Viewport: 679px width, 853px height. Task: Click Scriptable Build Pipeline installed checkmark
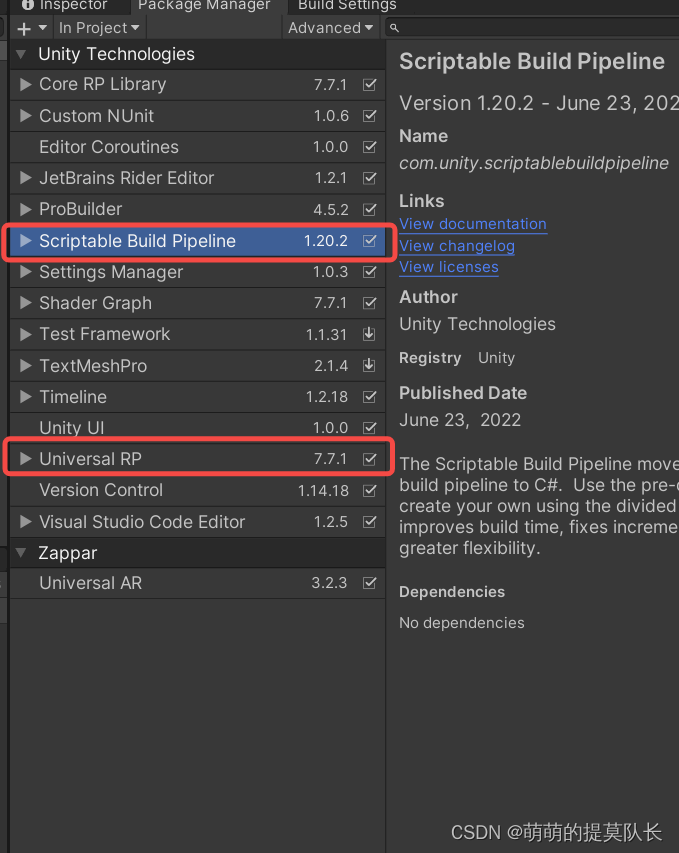[369, 240]
